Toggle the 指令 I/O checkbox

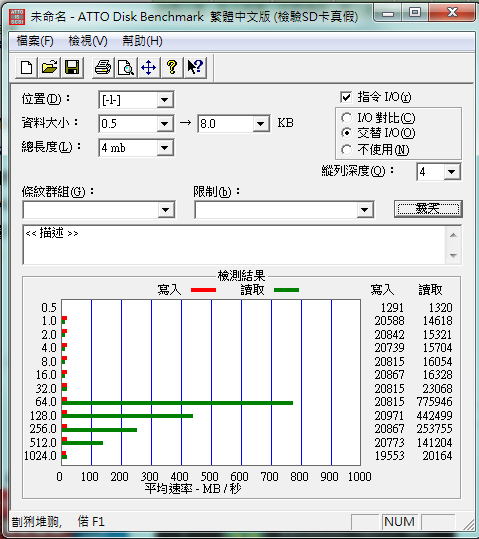(346, 97)
